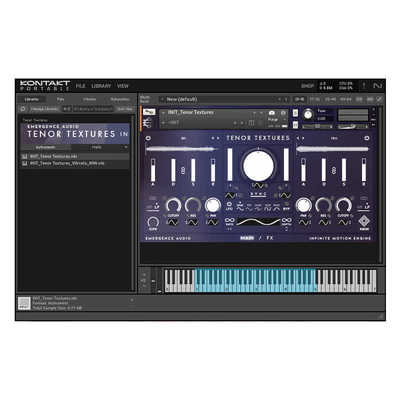Click the large center macro knob
This screenshot has height=400, width=400.
(258, 166)
